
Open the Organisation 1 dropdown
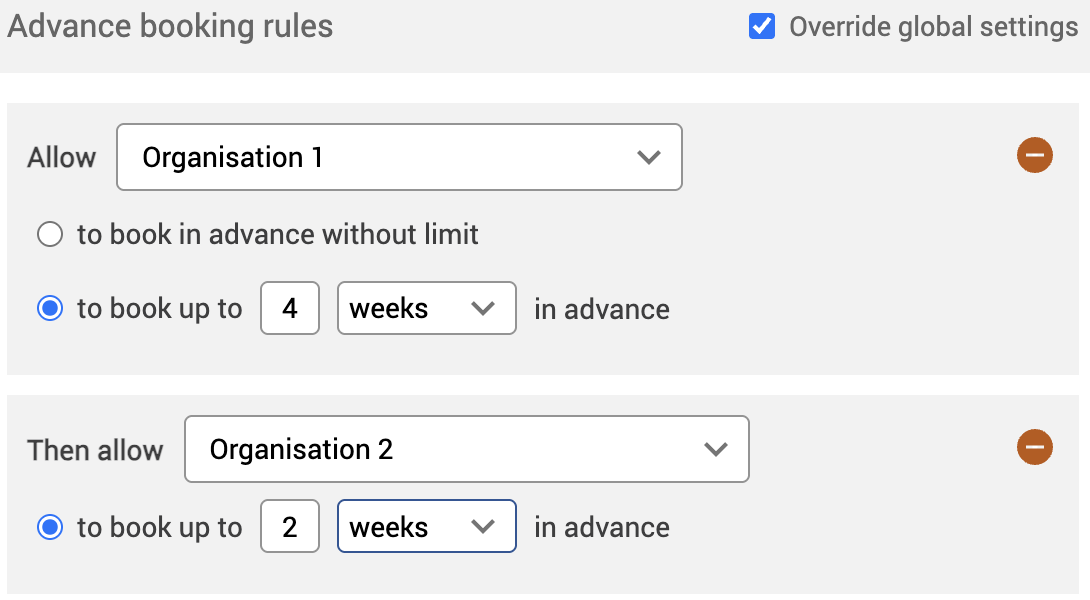tap(399, 157)
